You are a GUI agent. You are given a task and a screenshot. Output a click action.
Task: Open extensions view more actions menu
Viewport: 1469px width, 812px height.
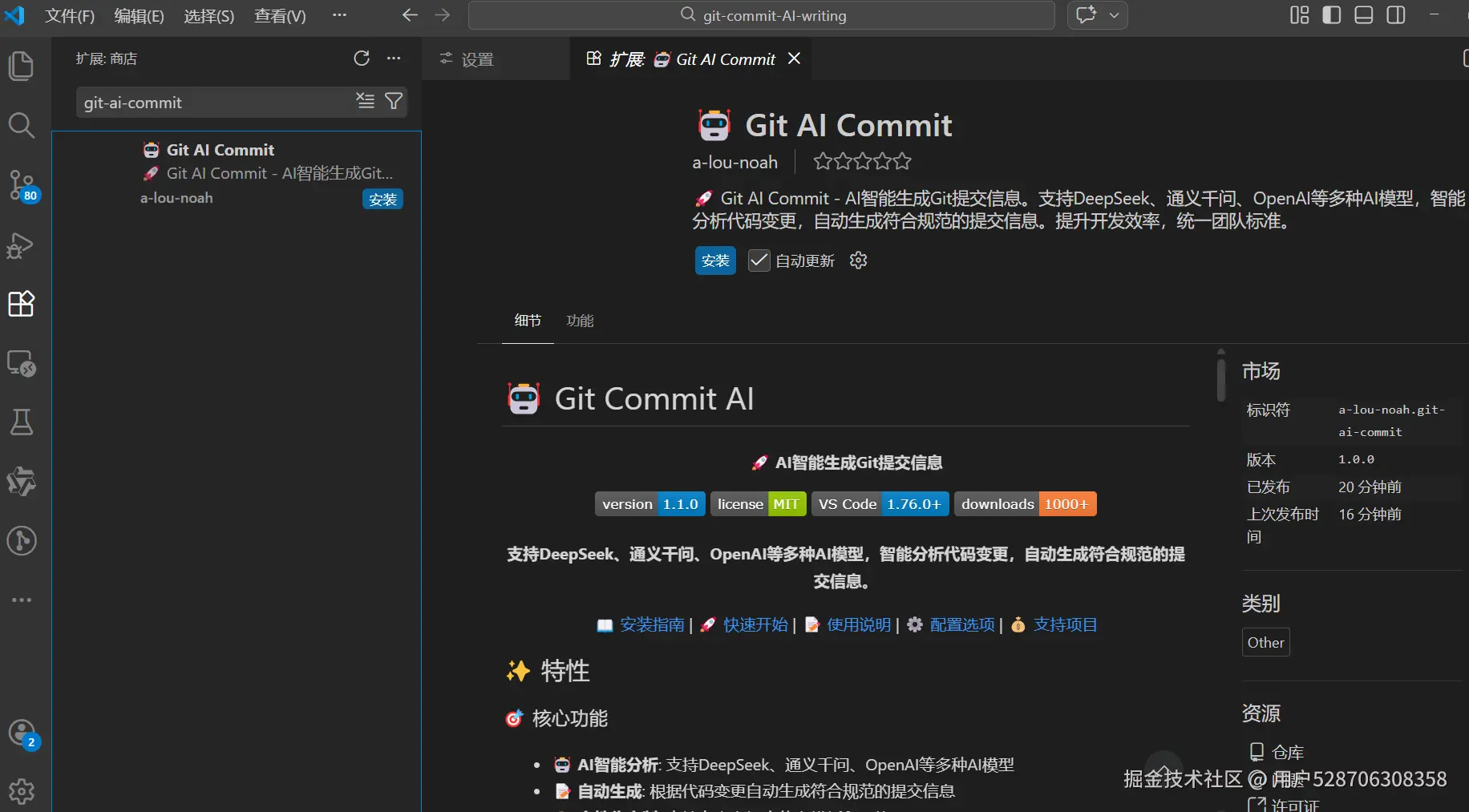pyautogui.click(x=394, y=59)
